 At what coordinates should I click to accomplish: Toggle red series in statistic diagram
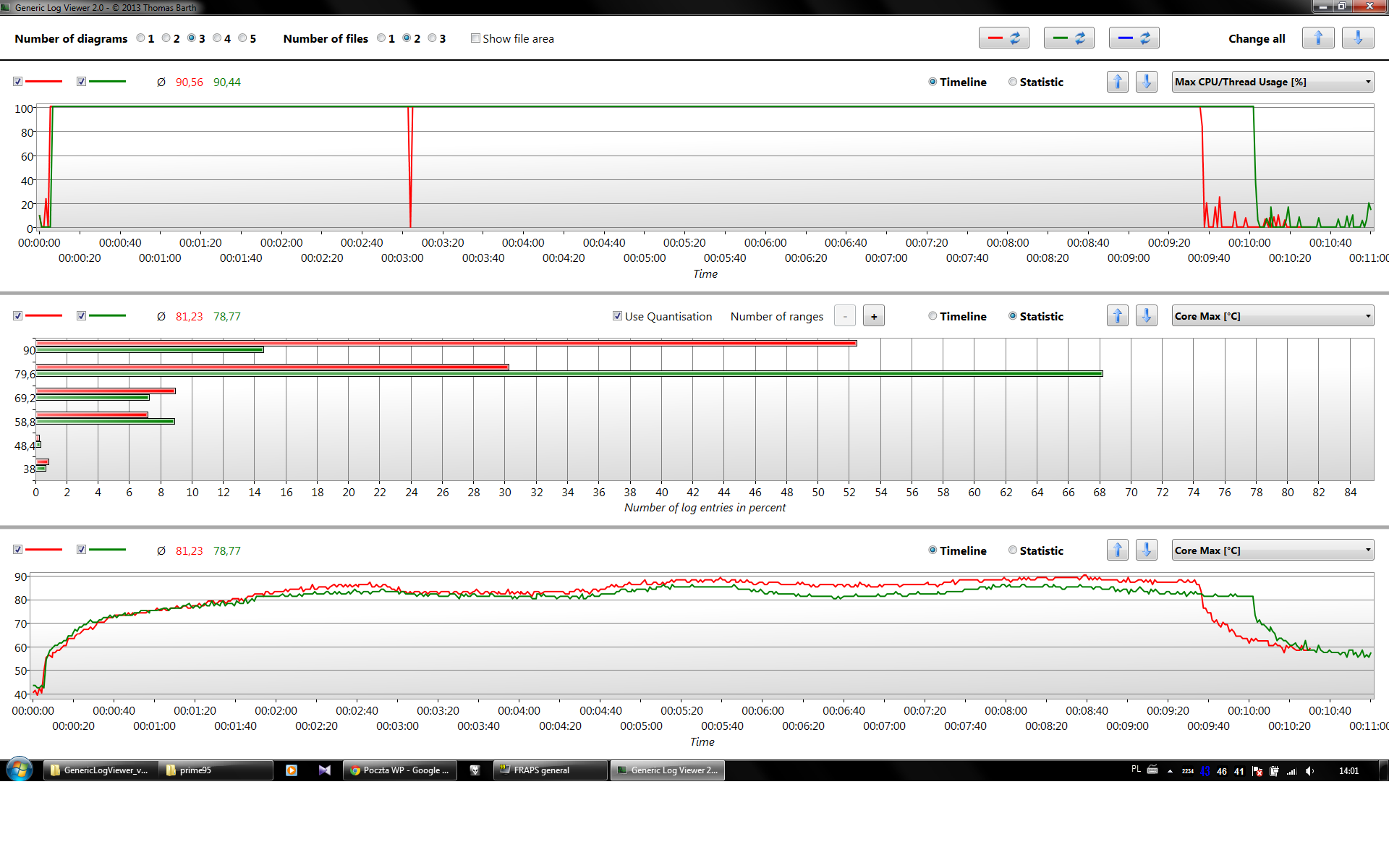point(17,316)
